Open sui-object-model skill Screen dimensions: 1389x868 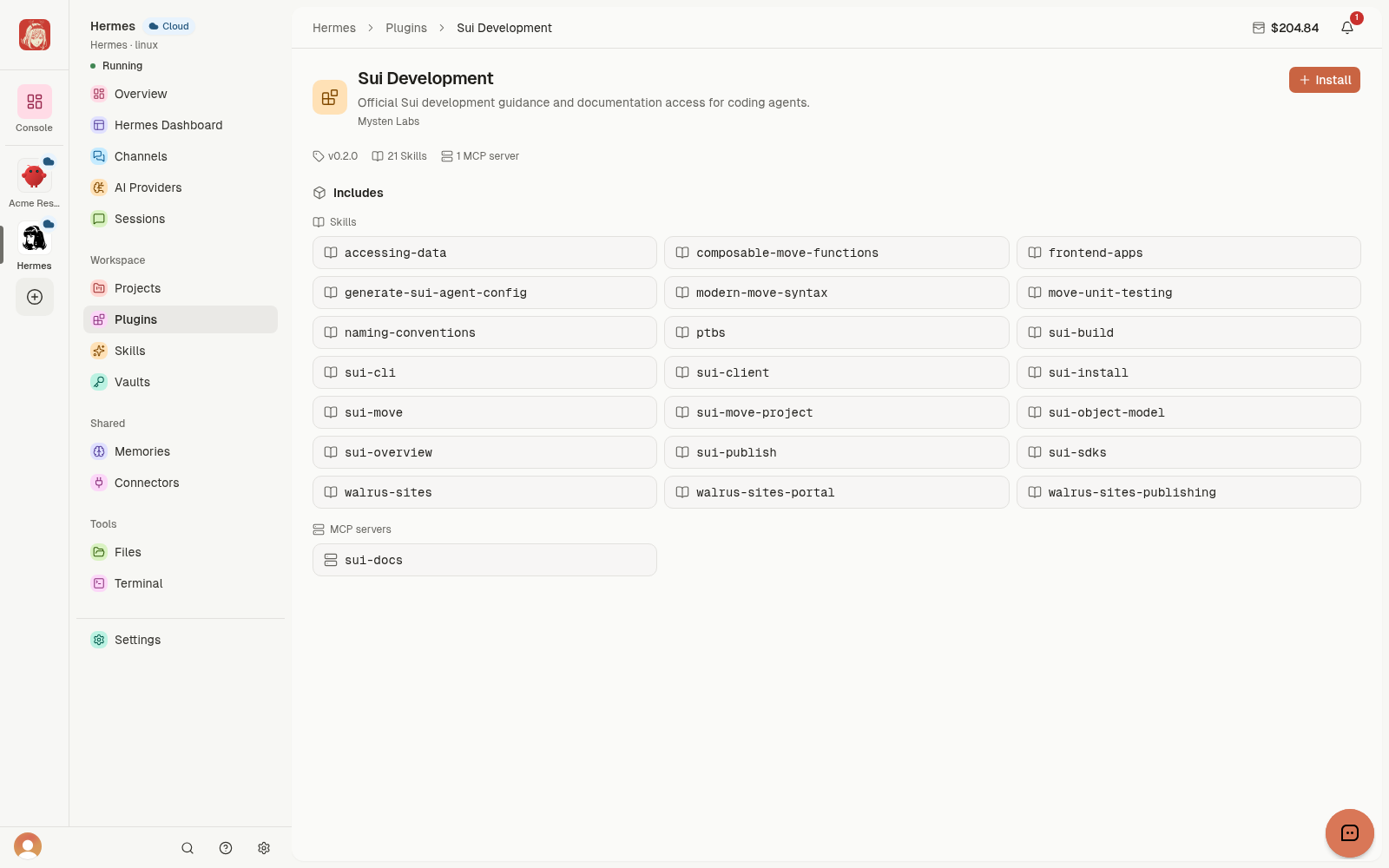click(1188, 412)
